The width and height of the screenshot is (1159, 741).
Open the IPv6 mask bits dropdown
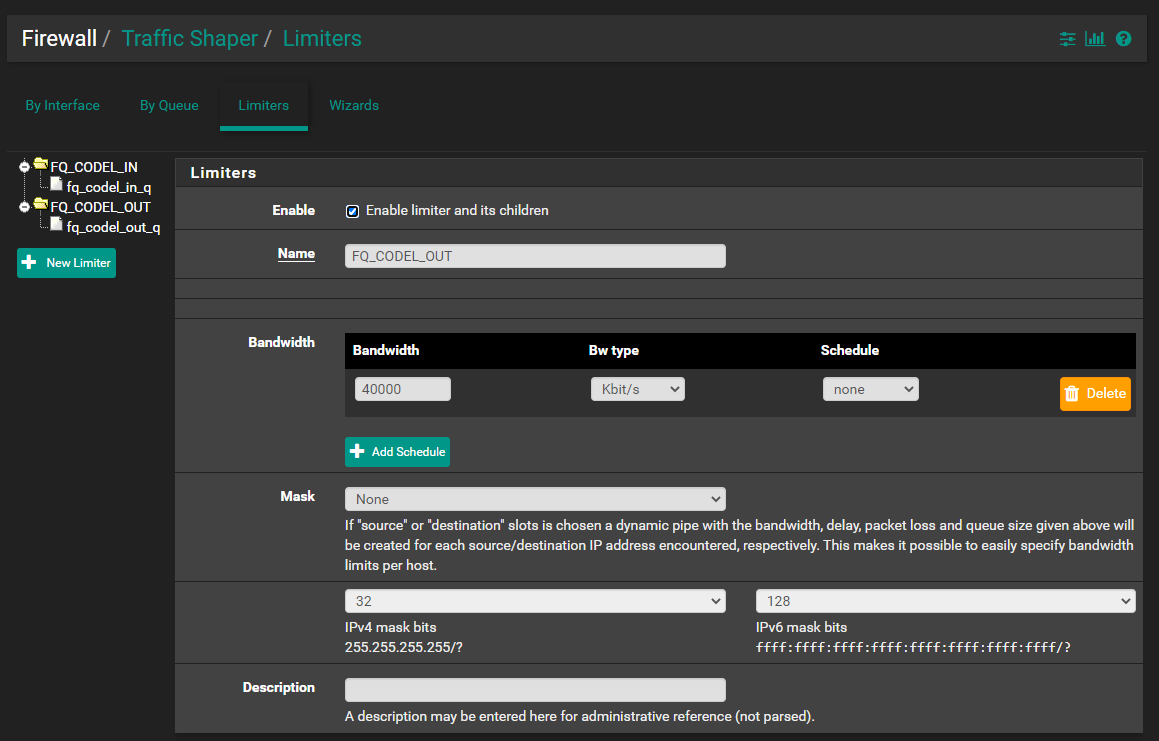(x=945, y=601)
